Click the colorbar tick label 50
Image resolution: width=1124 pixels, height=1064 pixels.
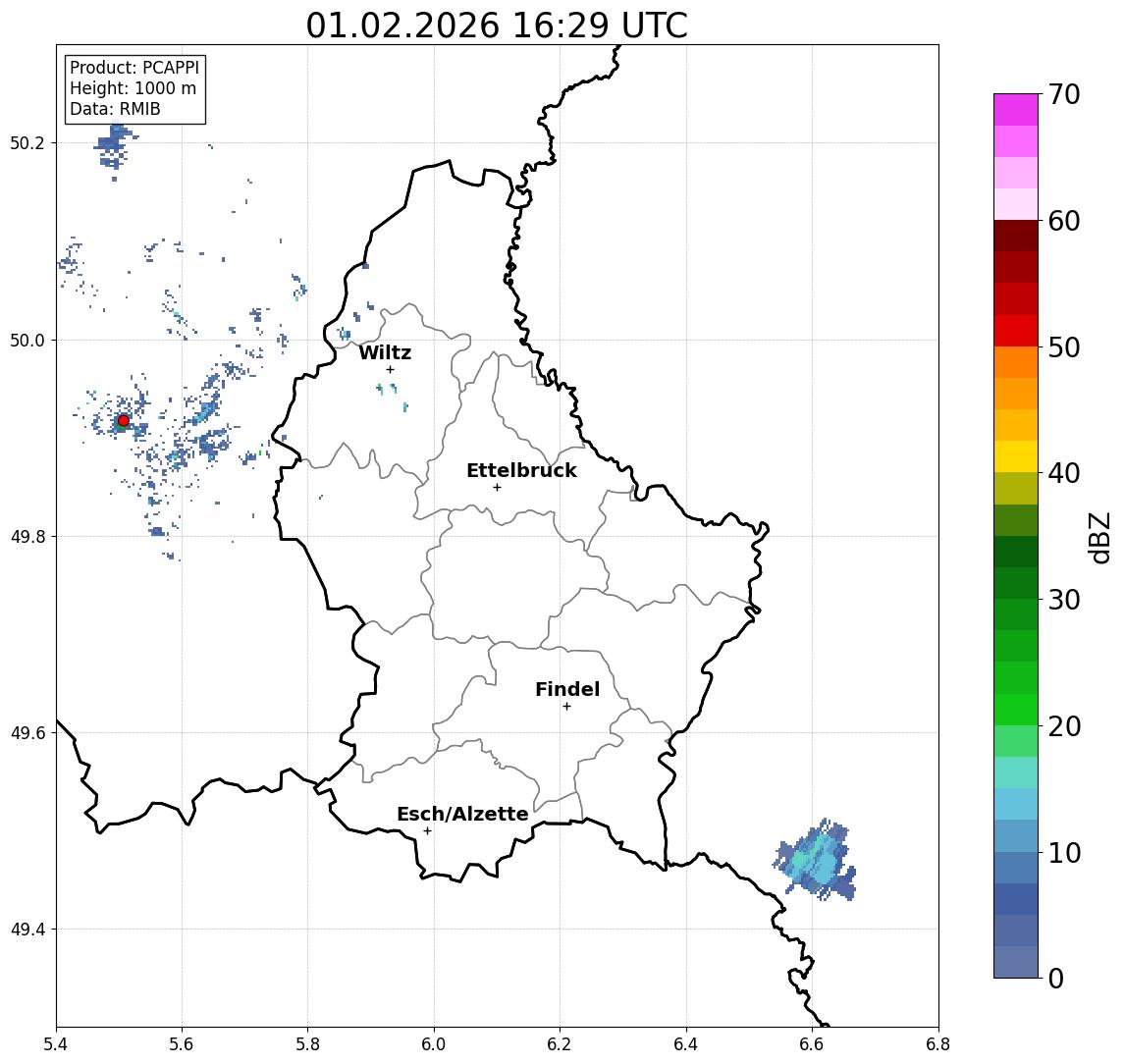coord(1064,347)
